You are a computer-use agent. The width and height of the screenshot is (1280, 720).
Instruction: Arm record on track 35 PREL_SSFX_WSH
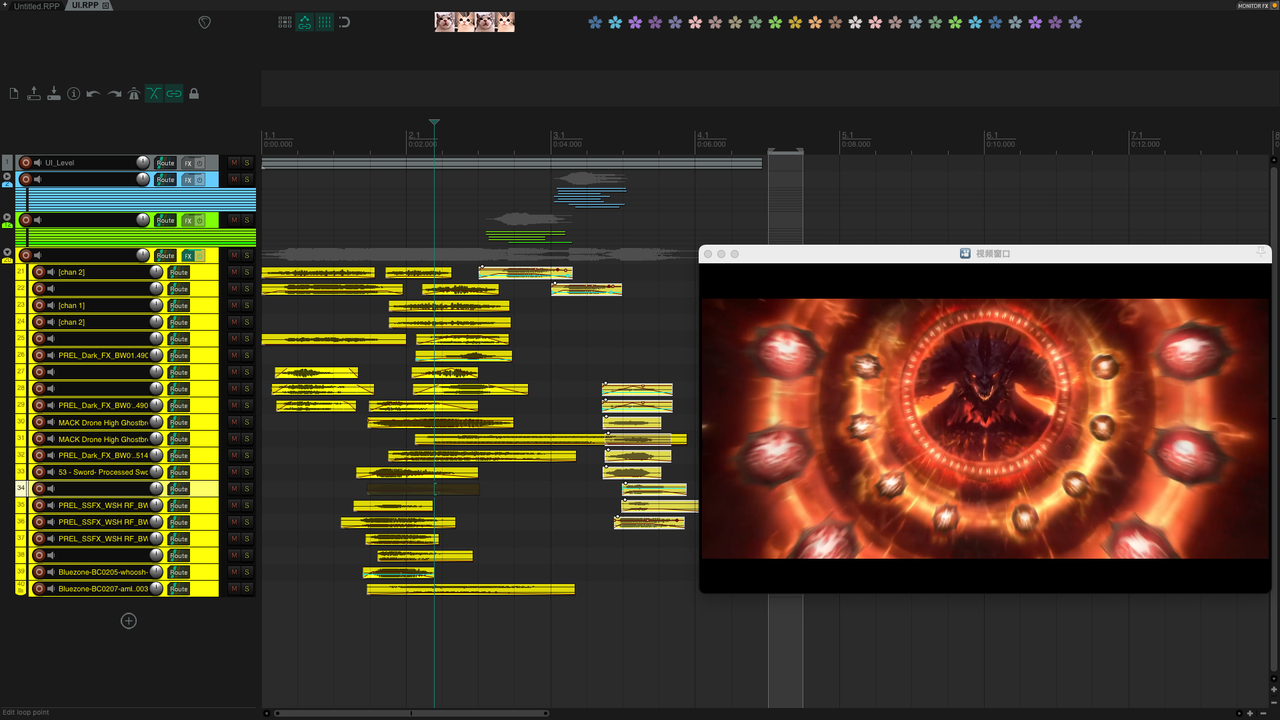click(39, 505)
